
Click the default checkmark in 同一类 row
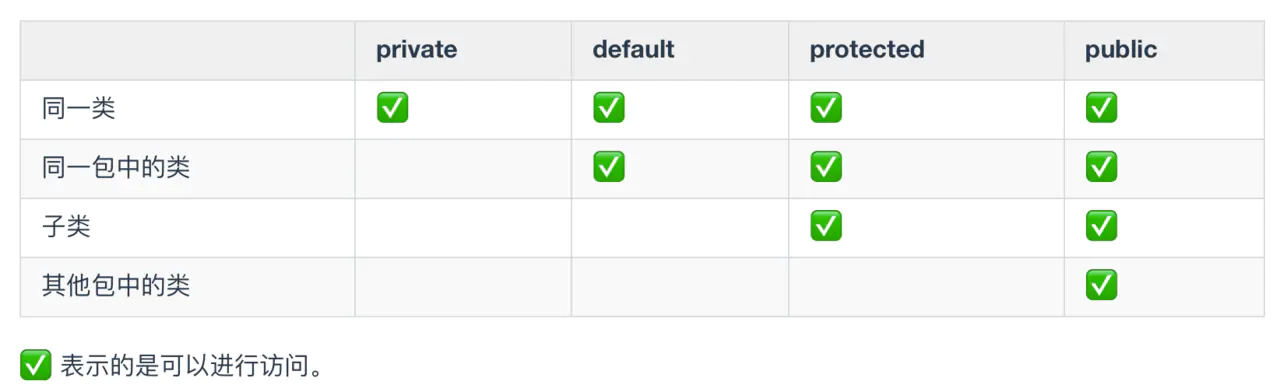(609, 108)
